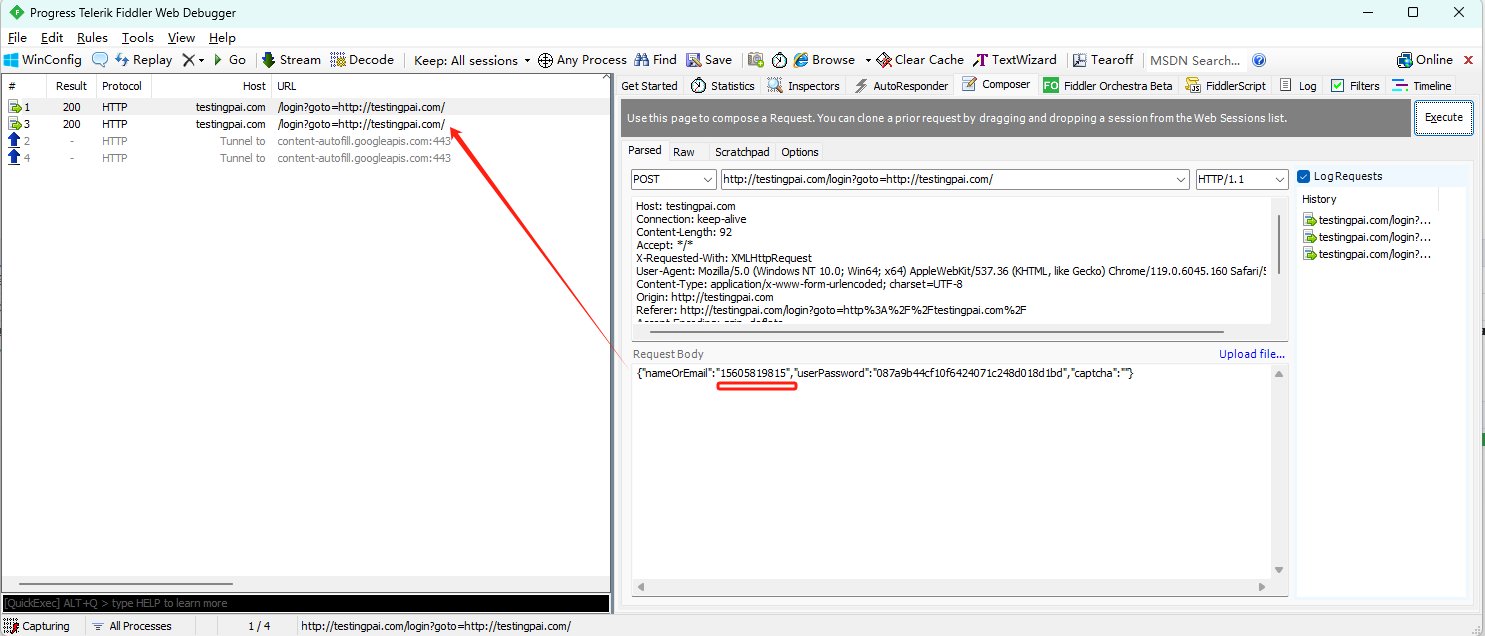Screen dimensions: 1485x636
Task: Click the Online network status icon
Action: click(1406, 60)
